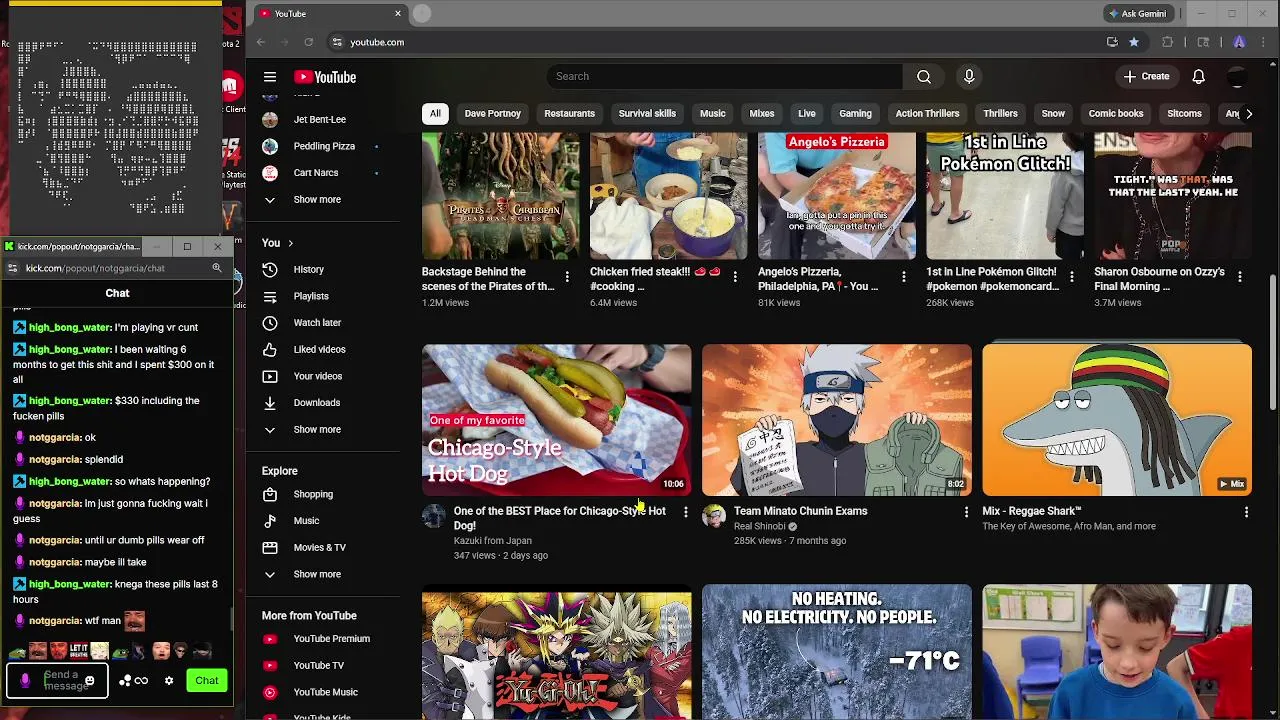The height and width of the screenshot is (720, 1280).
Task: Open options for Mix - Reggae Shark
Action: coord(1246,512)
